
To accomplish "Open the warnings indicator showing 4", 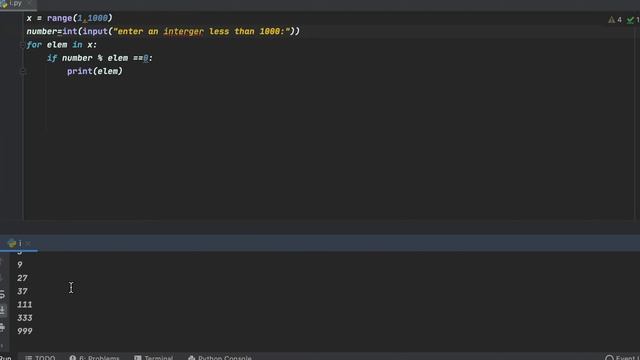I will click(x=615, y=20).
